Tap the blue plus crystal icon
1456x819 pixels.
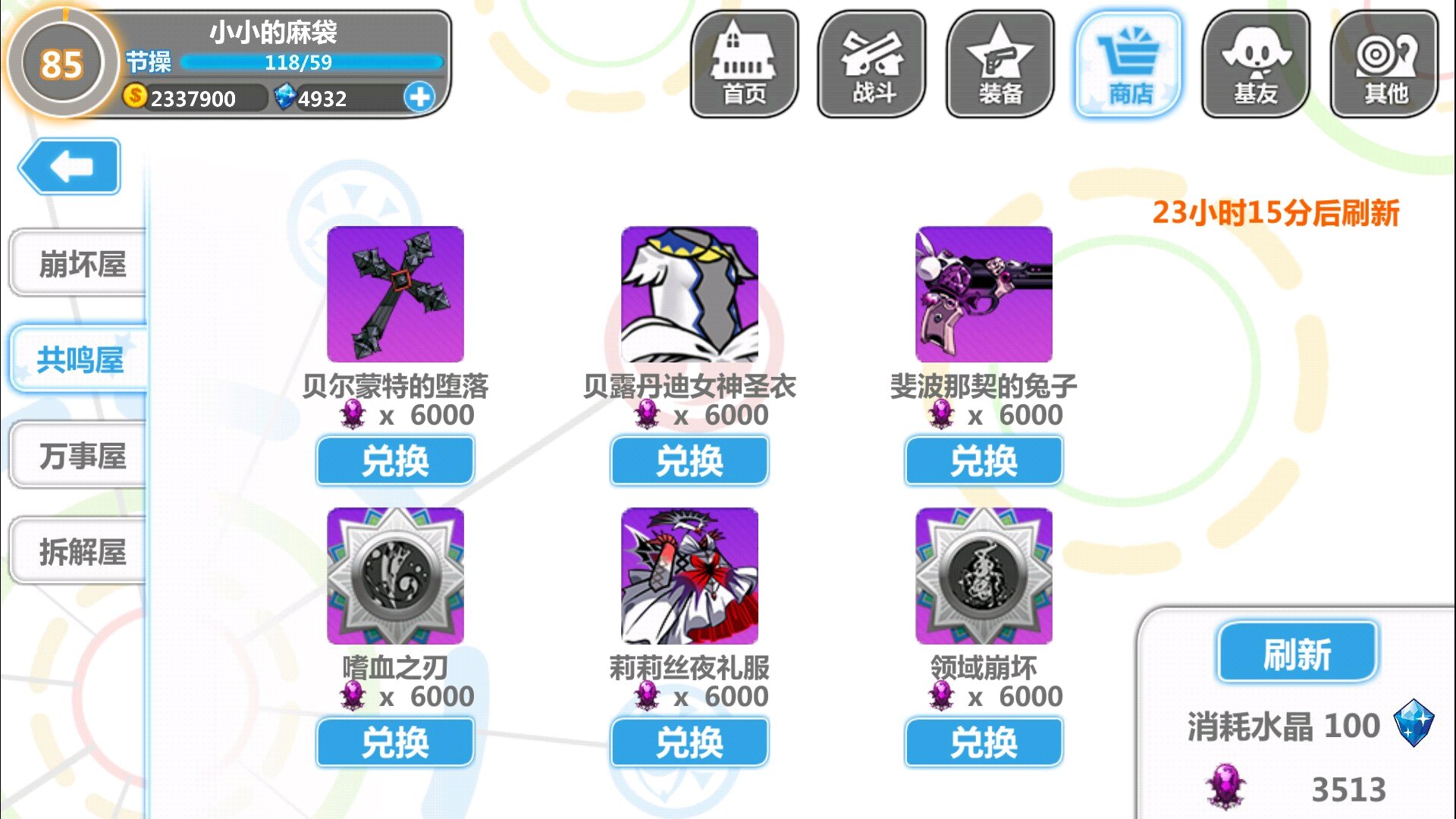[419, 97]
